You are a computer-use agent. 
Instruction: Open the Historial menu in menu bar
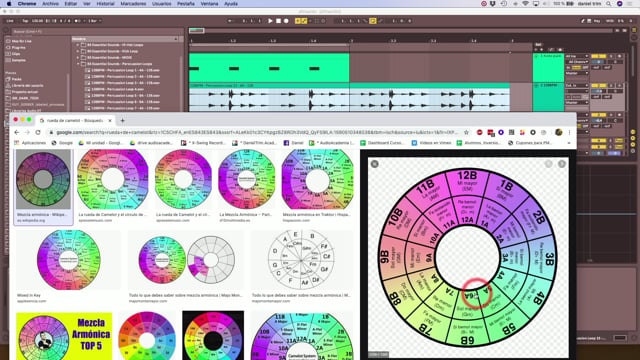pyautogui.click(x=105, y=4)
